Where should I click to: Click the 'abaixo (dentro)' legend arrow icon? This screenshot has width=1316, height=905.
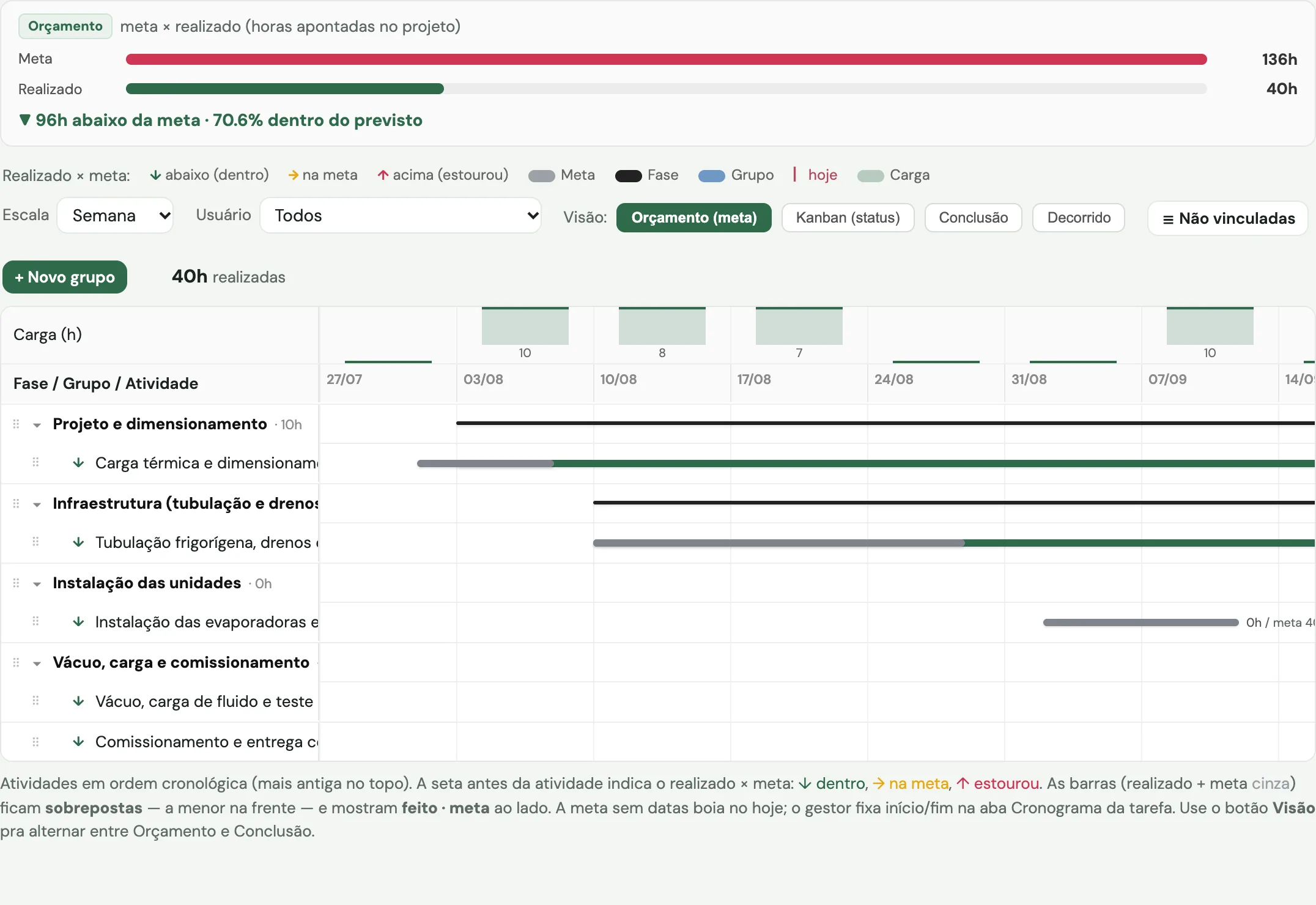(x=155, y=175)
